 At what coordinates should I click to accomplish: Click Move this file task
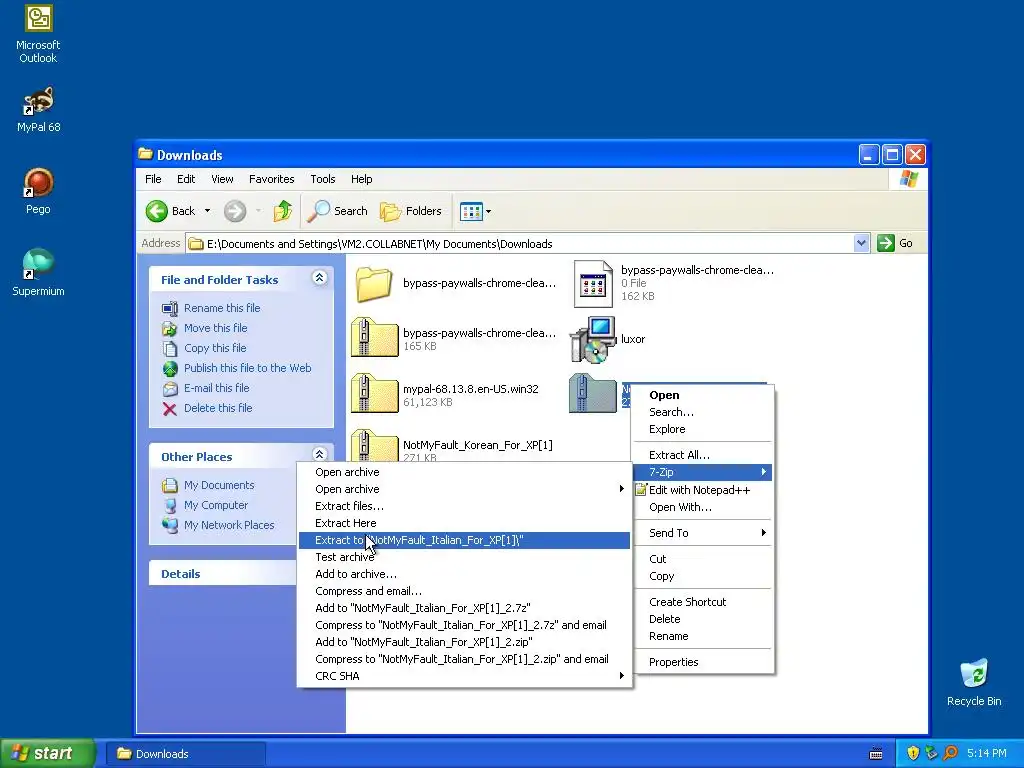point(215,328)
